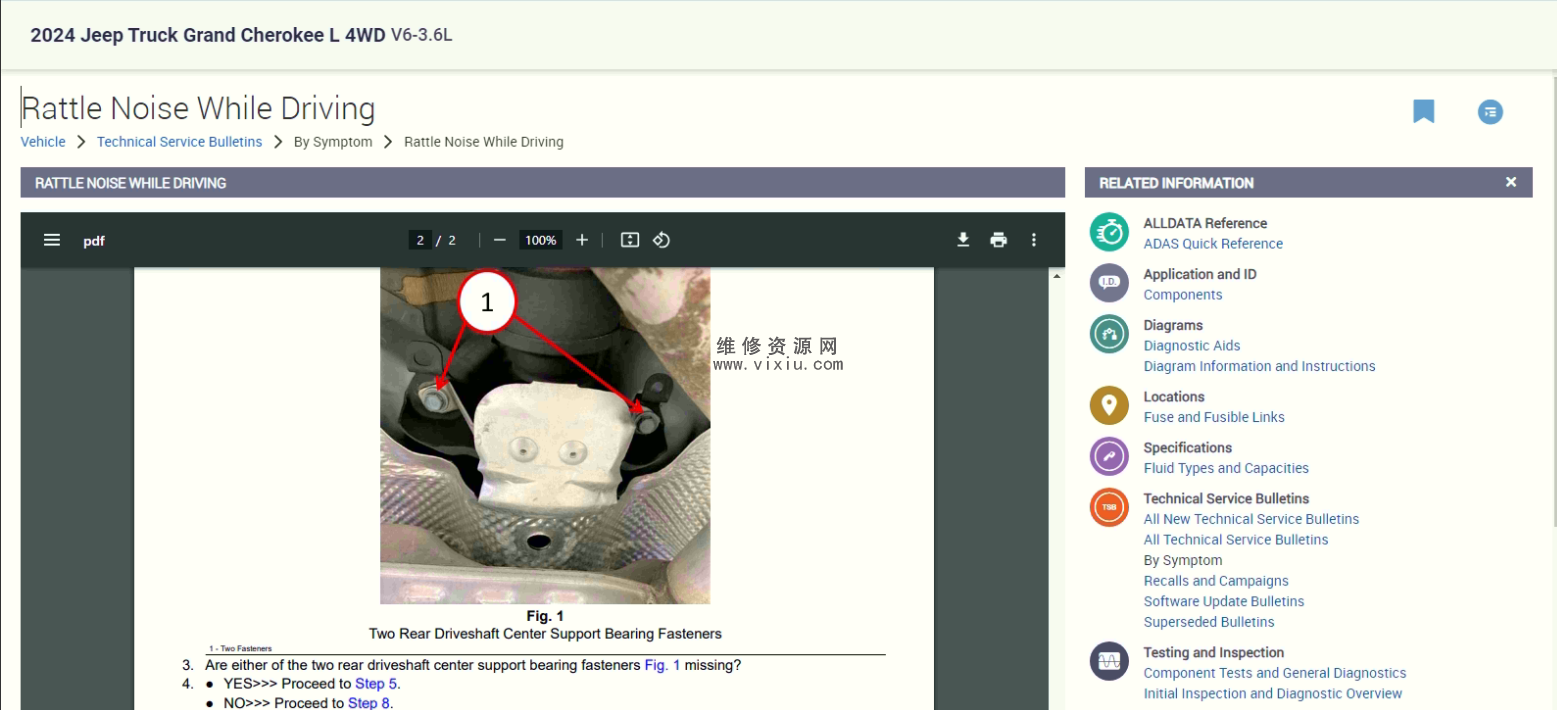Click the Locations pin icon

(x=1109, y=405)
